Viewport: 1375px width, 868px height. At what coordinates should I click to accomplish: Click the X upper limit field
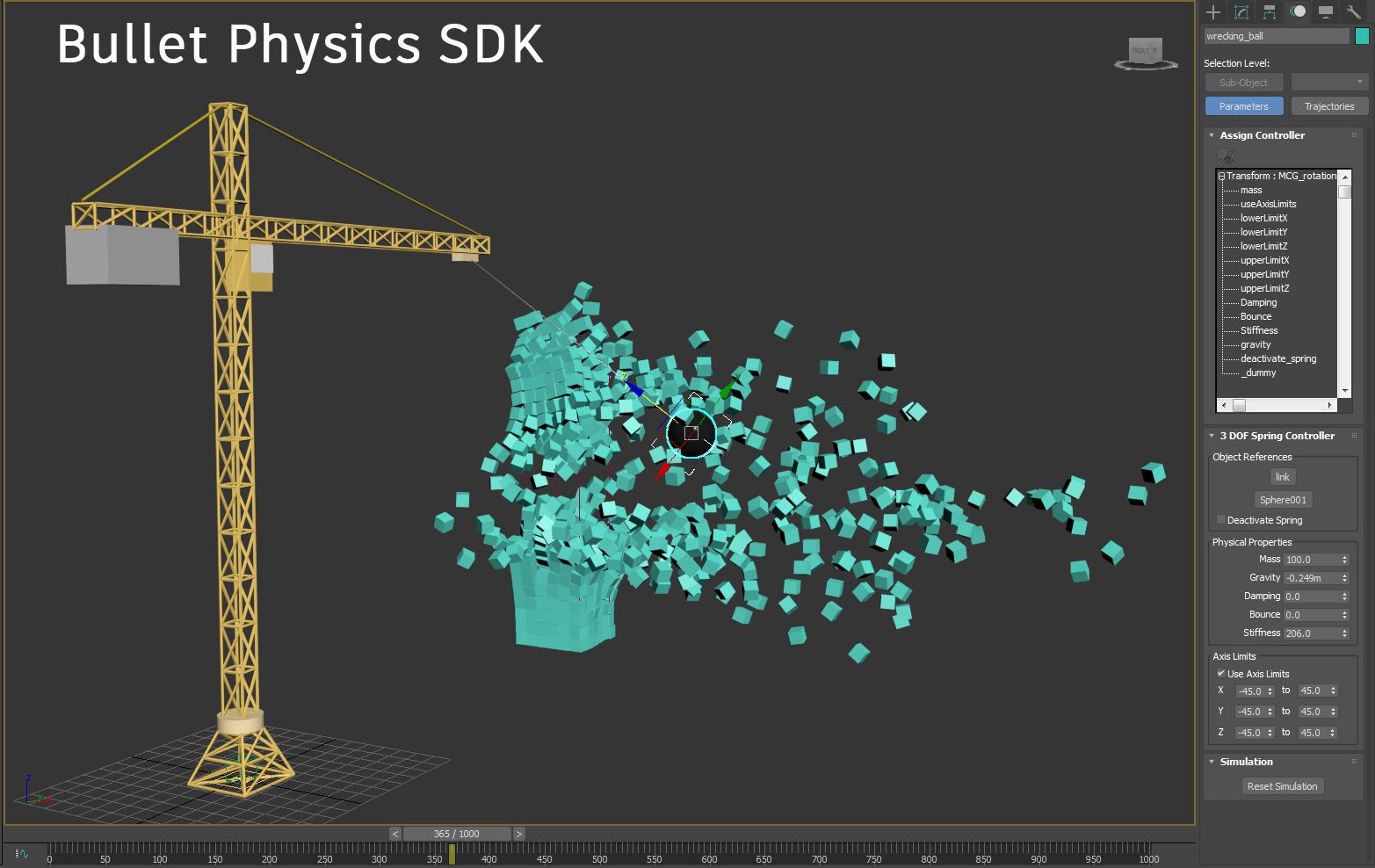point(1313,691)
